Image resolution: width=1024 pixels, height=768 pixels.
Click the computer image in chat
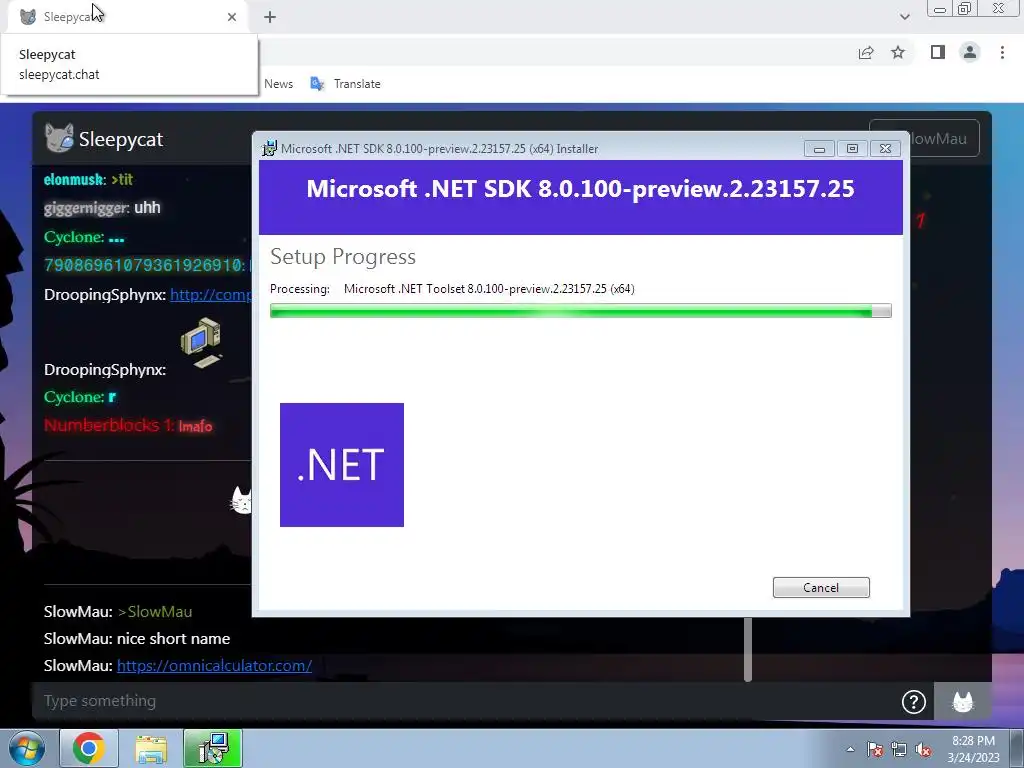[x=201, y=342]
